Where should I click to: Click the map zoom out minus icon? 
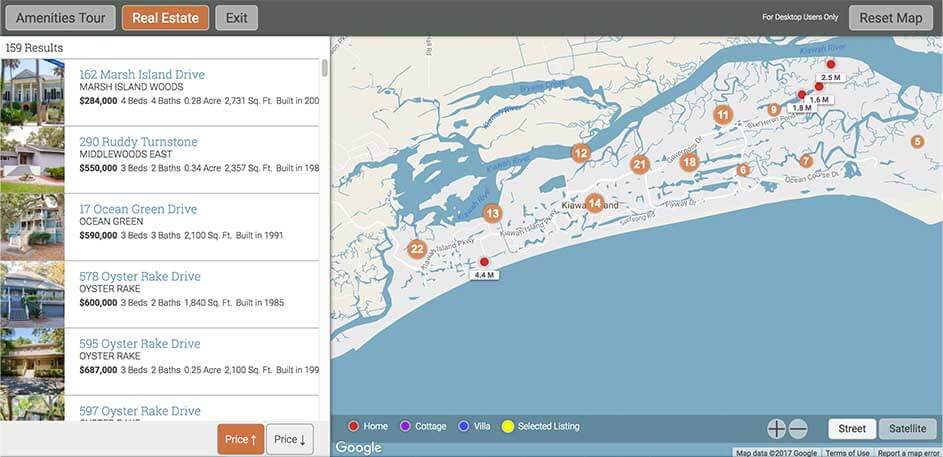[798, 429]
